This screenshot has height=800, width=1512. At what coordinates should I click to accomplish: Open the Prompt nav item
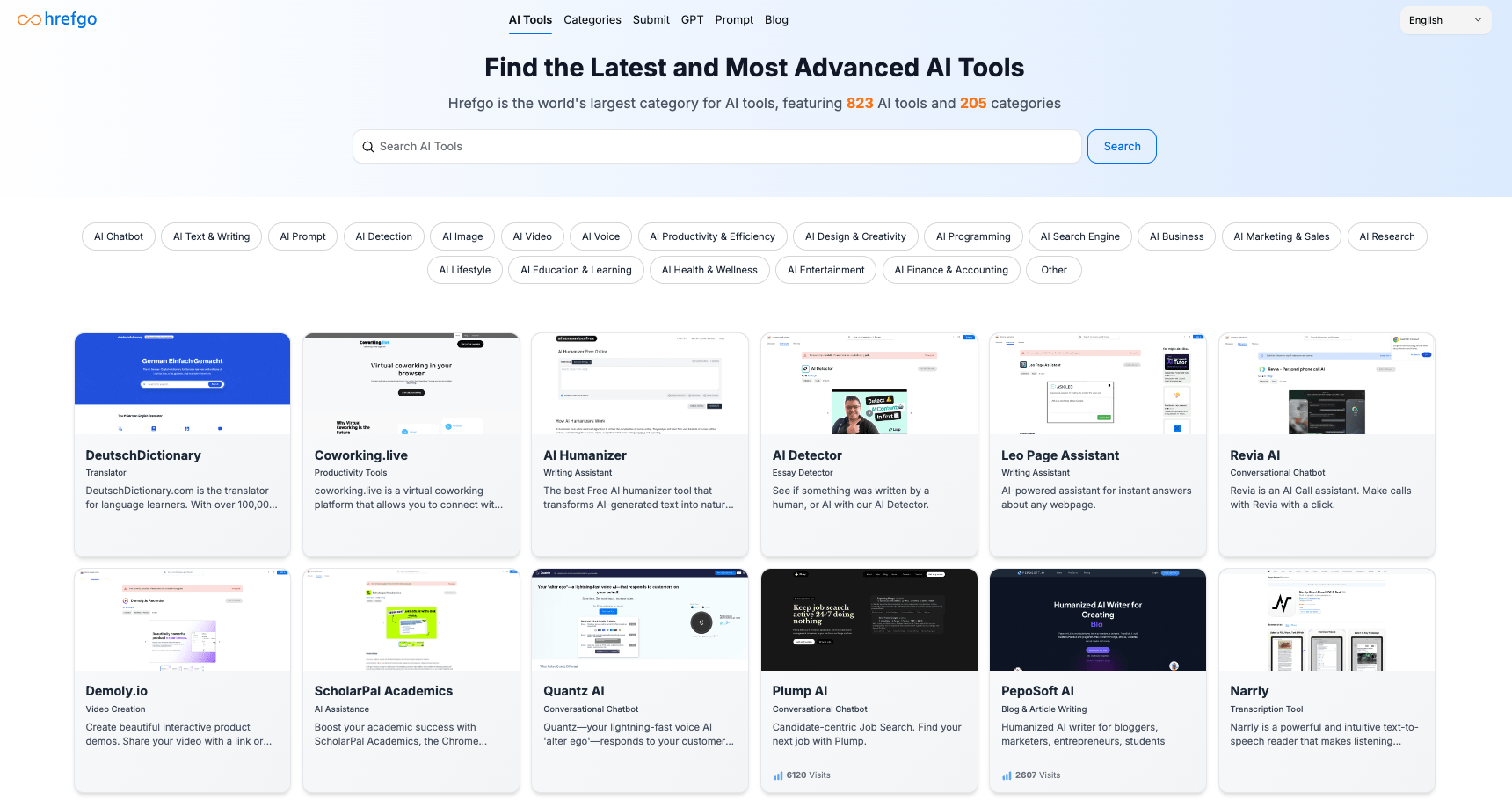tap(734, 19)
